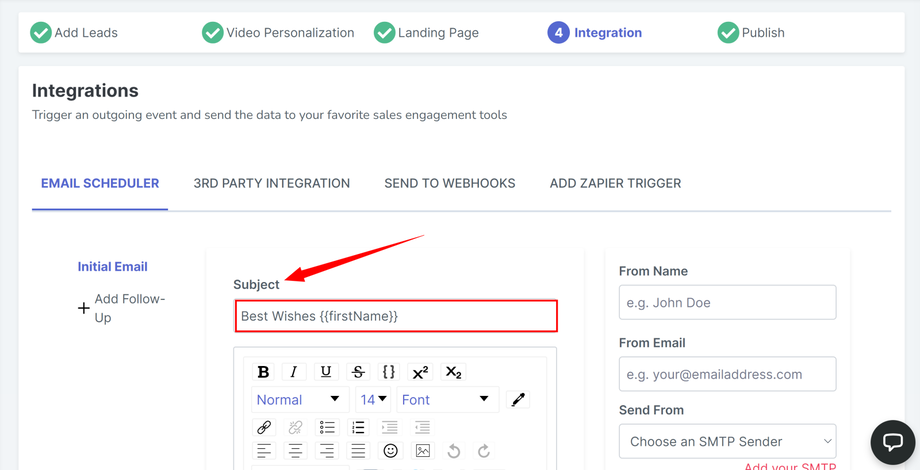Toggle center text alignment
The width and height of the screenshot is (920, 470).
point(295,451)
